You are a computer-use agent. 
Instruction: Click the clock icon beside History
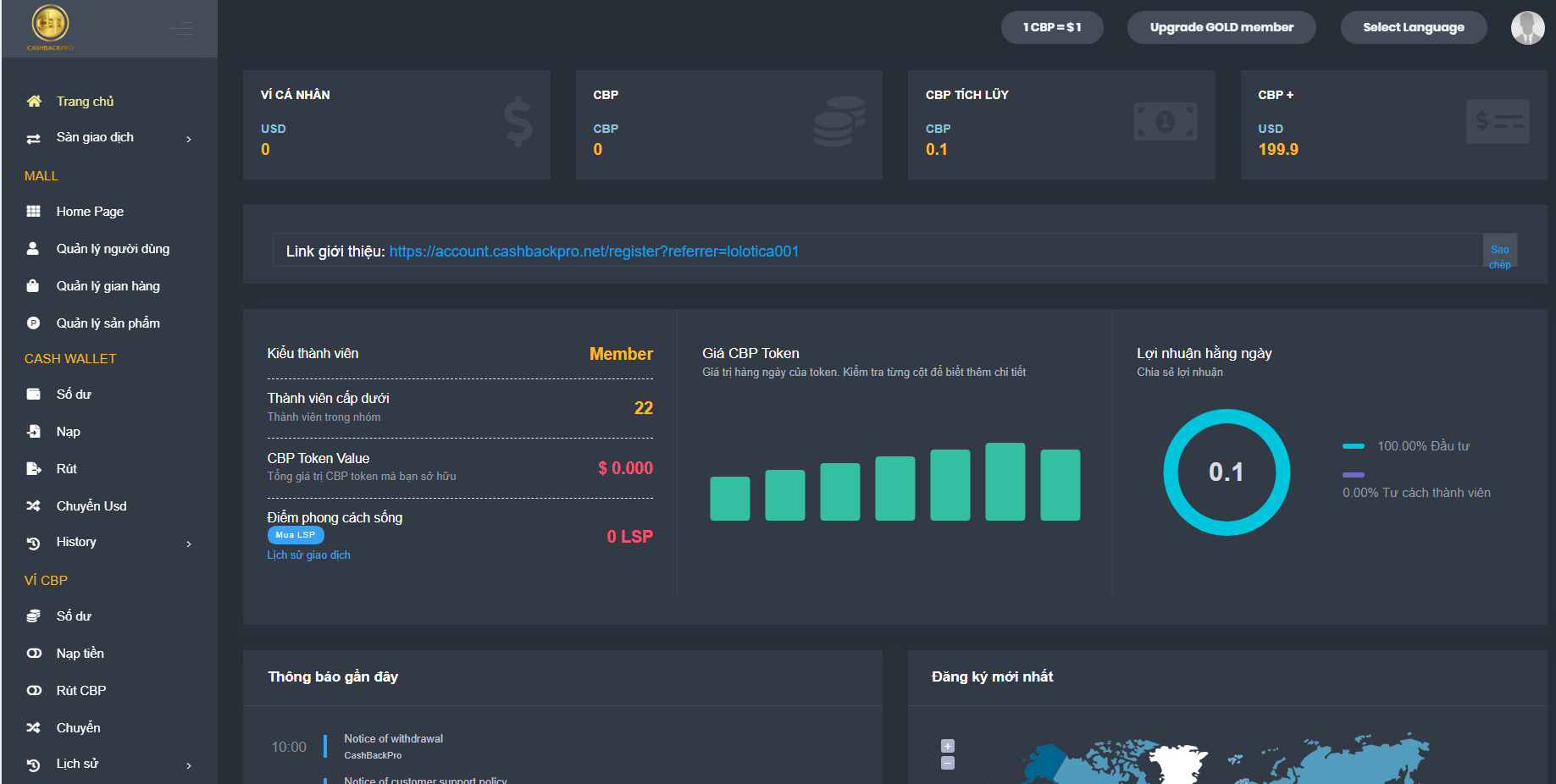pos(34,544)
